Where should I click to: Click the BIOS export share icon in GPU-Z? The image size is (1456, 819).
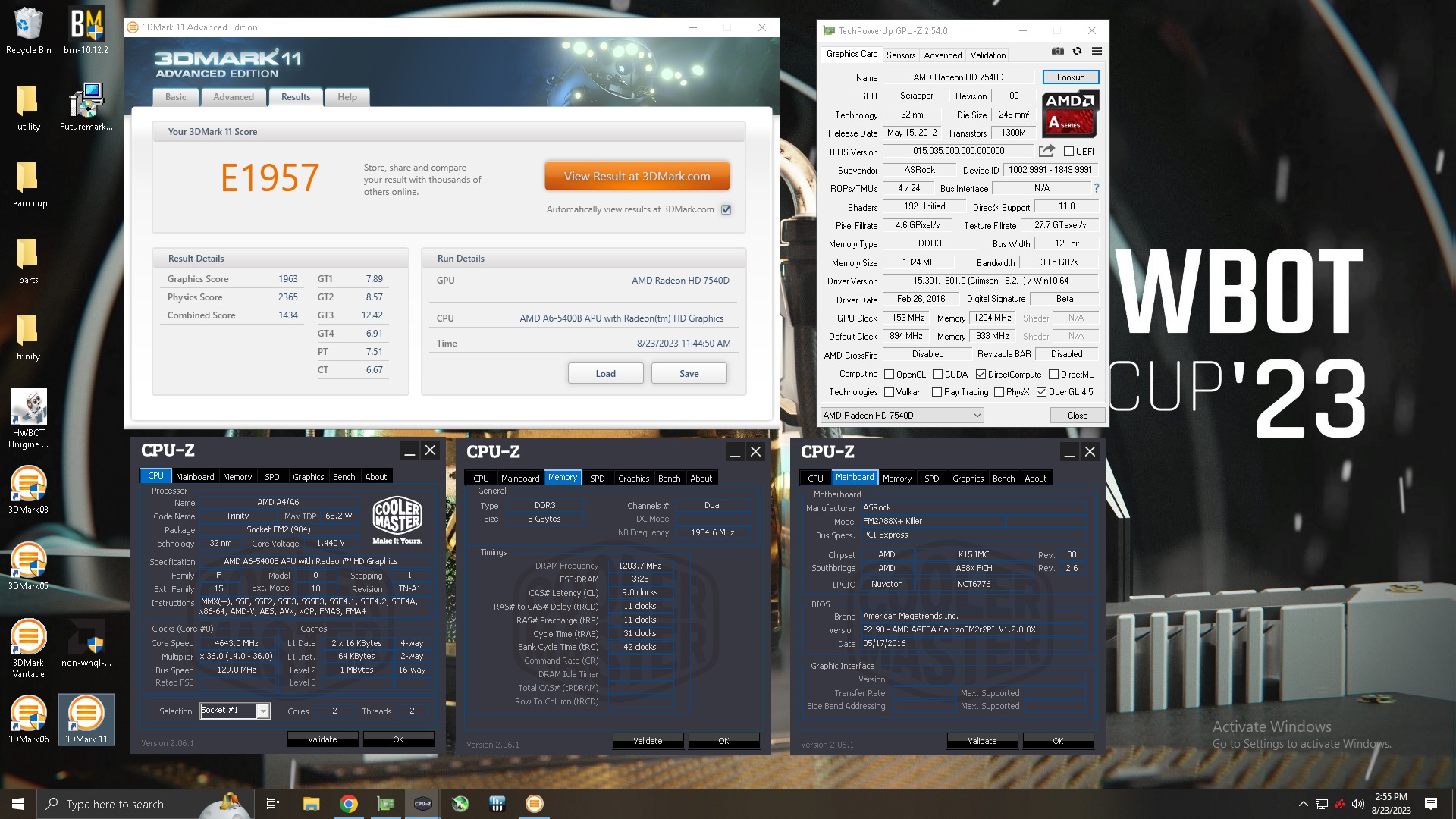pos(1046,151)
